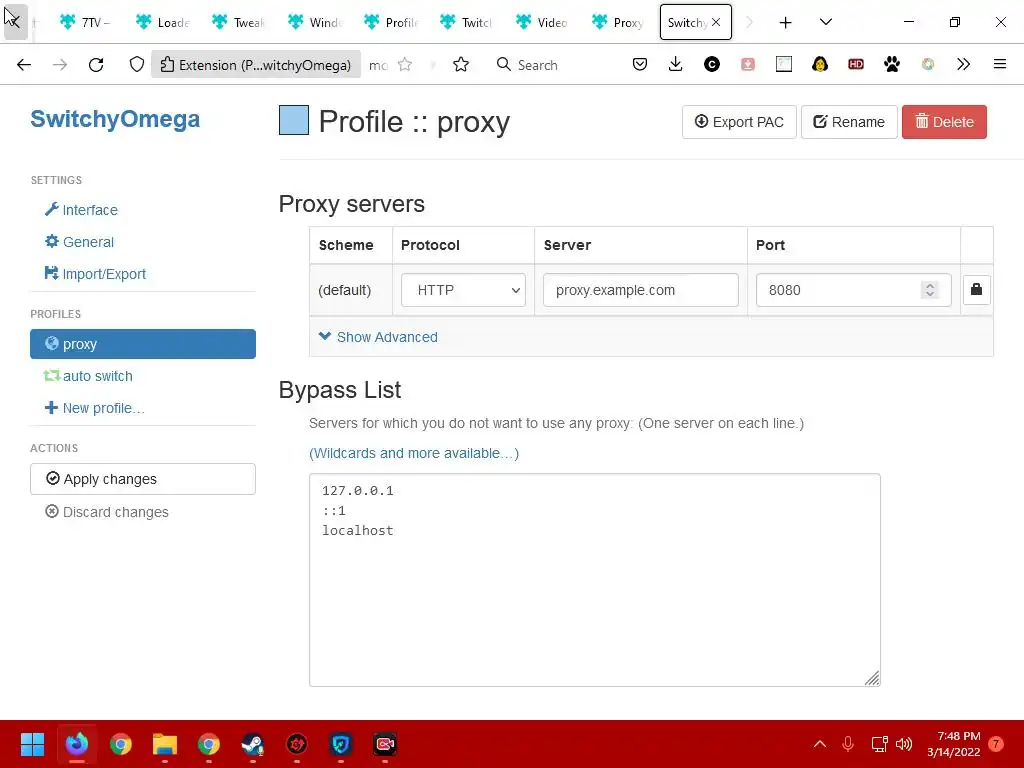Viewport: 1024px width, 768px height.
Task: Click the blue profile color swatch
Action: click(293, 120)
